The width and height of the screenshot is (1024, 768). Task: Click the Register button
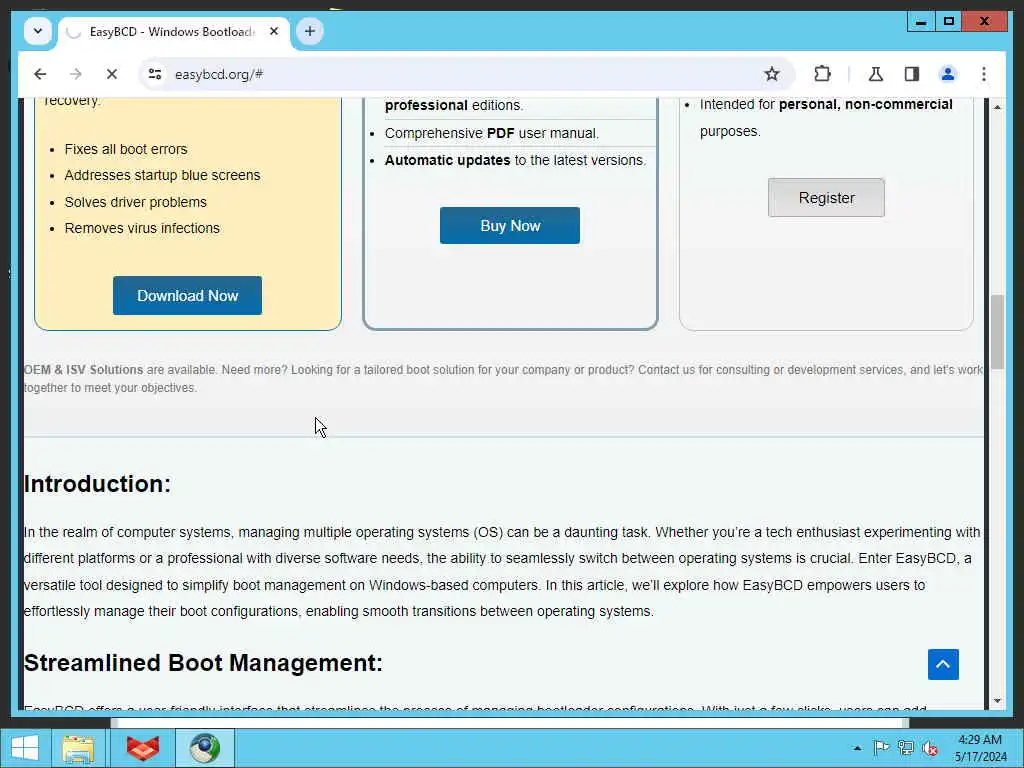point(826,198)
